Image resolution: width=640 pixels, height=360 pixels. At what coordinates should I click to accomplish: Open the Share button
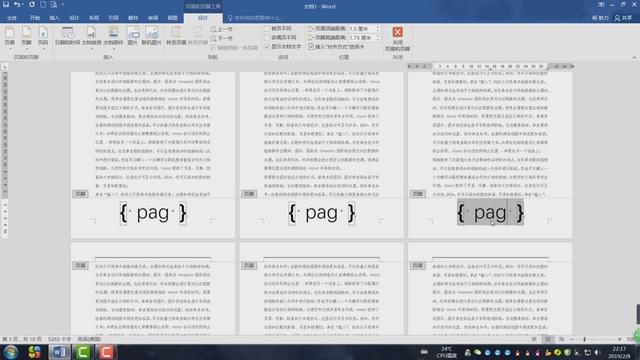(623, 18)
